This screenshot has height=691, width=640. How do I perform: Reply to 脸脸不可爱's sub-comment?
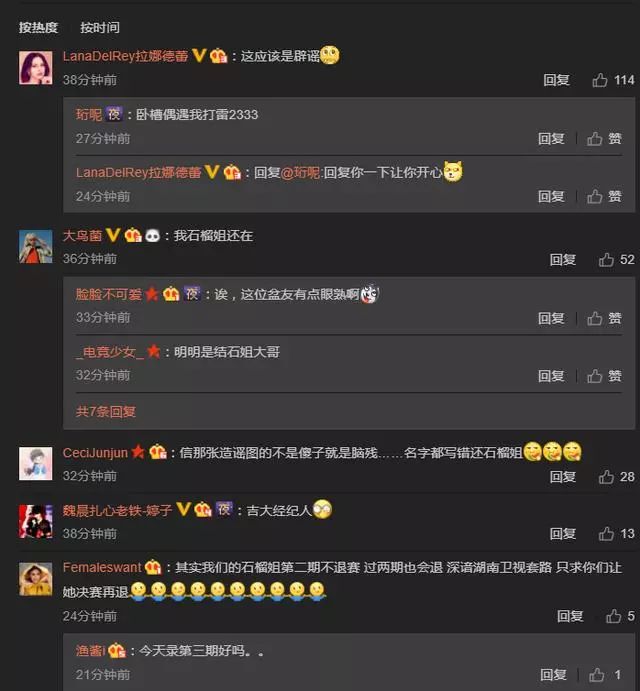[551, 318]
